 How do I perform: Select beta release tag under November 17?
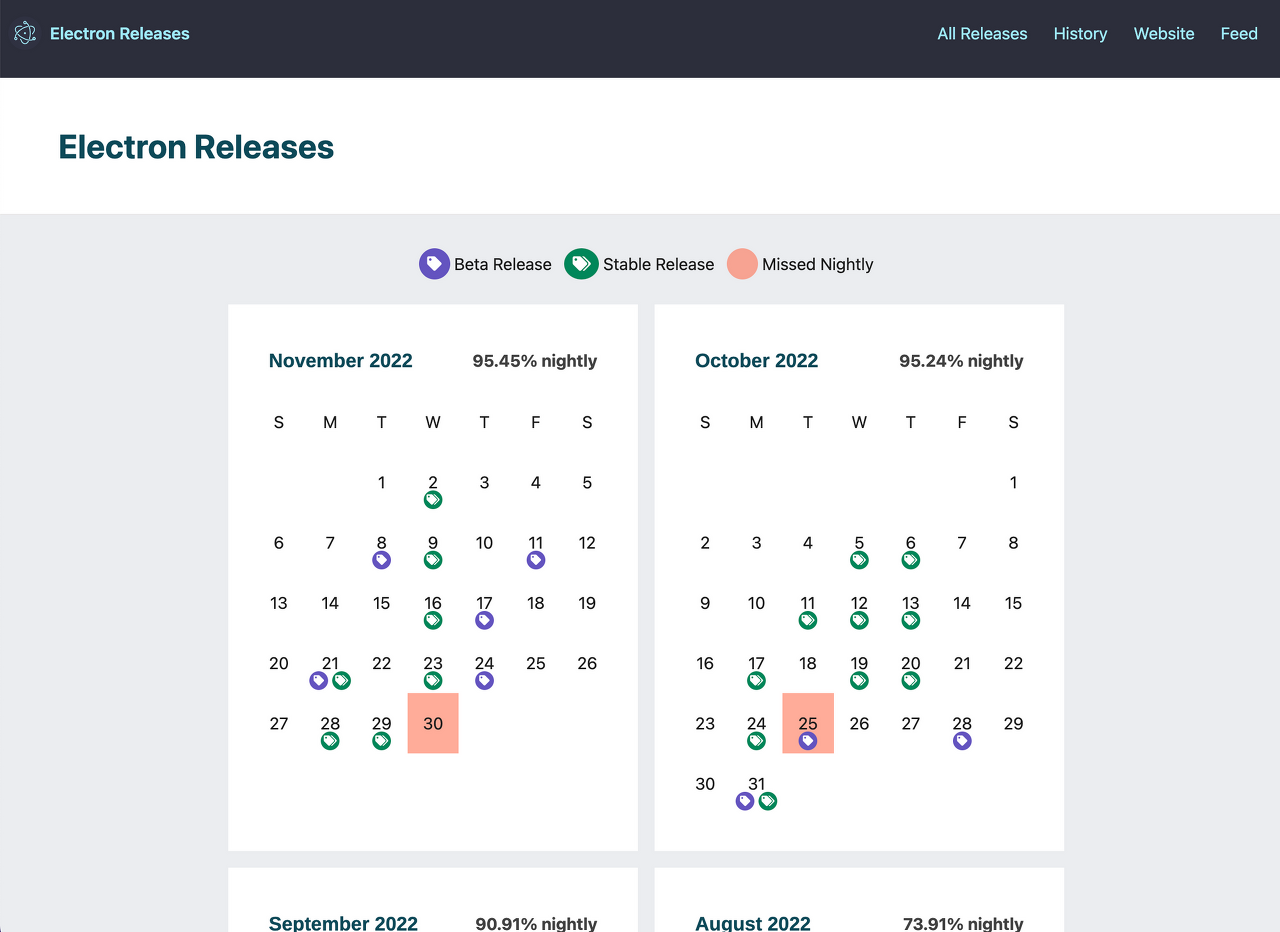(484, 620)
